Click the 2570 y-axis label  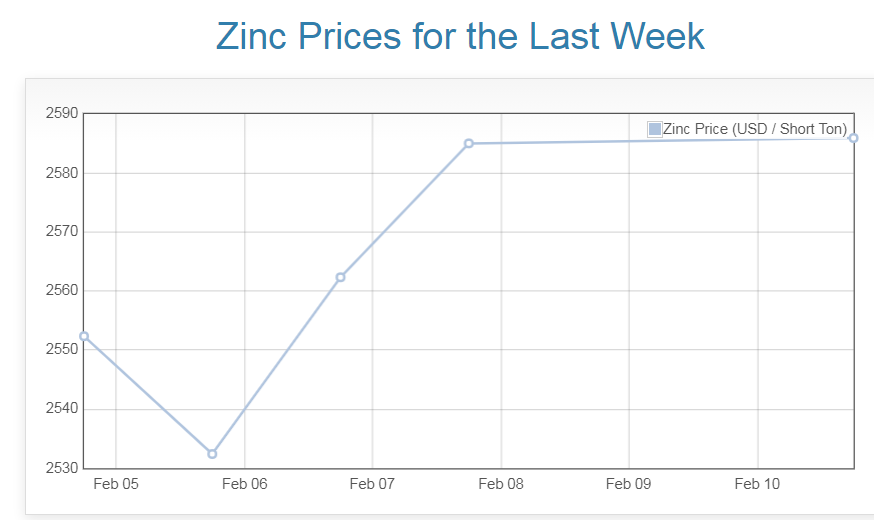pyautogui.click(x=62, y=232)
